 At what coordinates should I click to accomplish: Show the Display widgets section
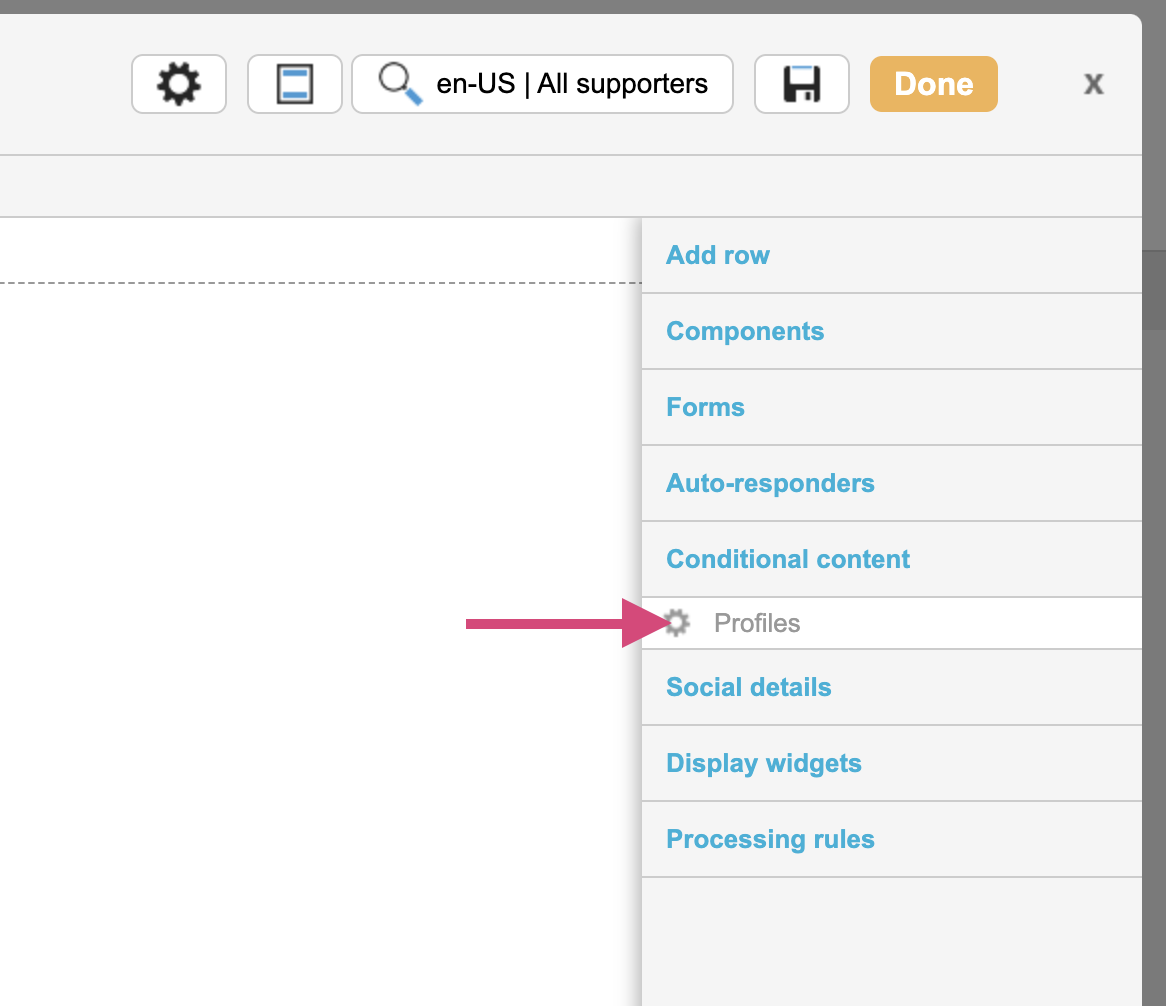tap(764, 763)
